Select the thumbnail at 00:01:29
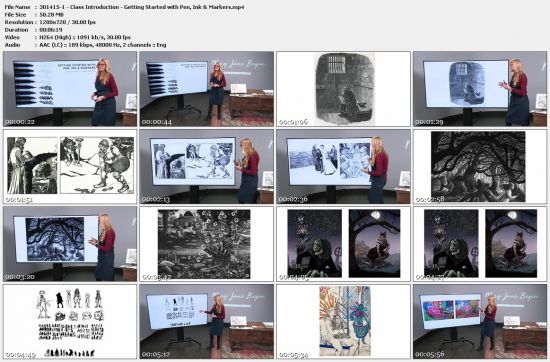 480,89
